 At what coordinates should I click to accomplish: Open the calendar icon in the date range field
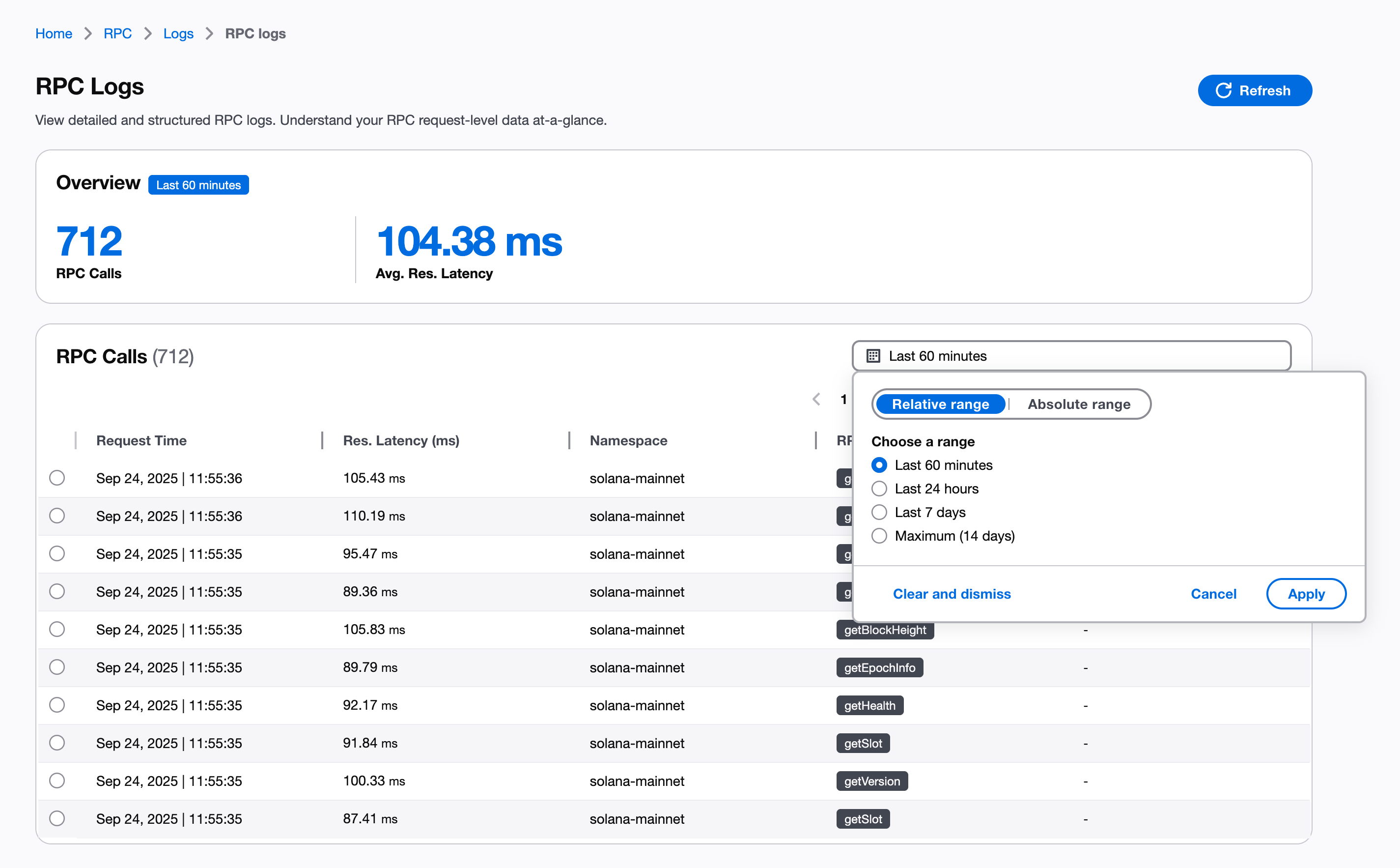point(873,356)
